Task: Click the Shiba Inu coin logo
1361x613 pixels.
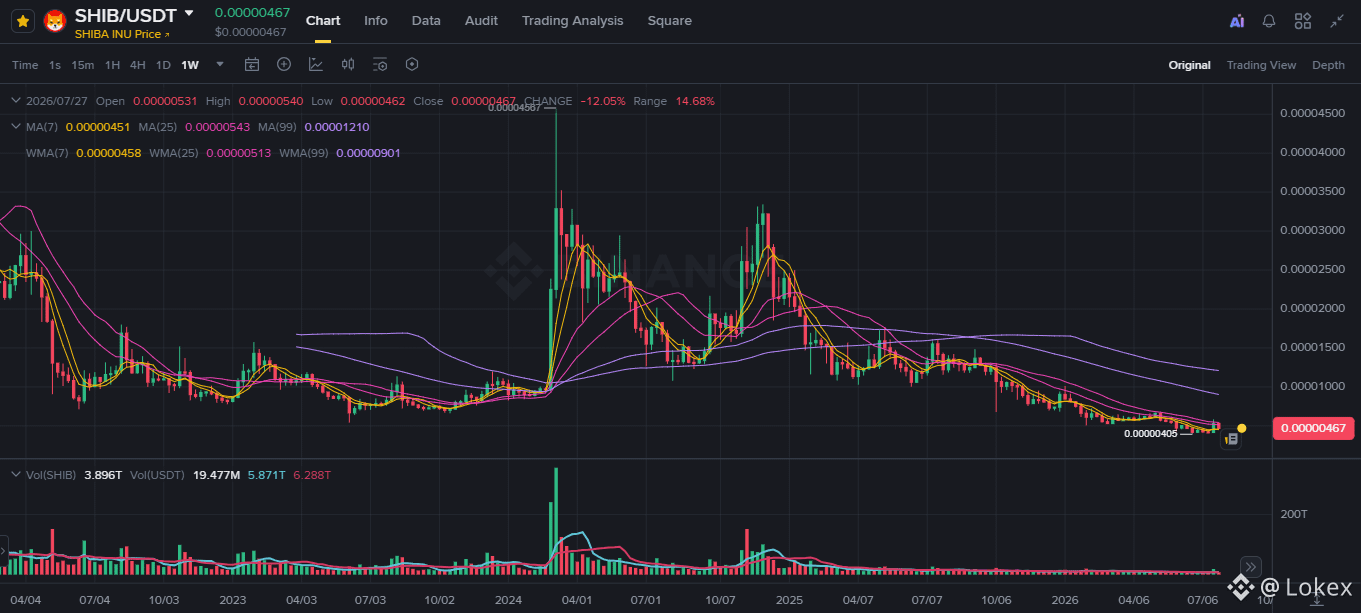Action: (x=54, y=20)
